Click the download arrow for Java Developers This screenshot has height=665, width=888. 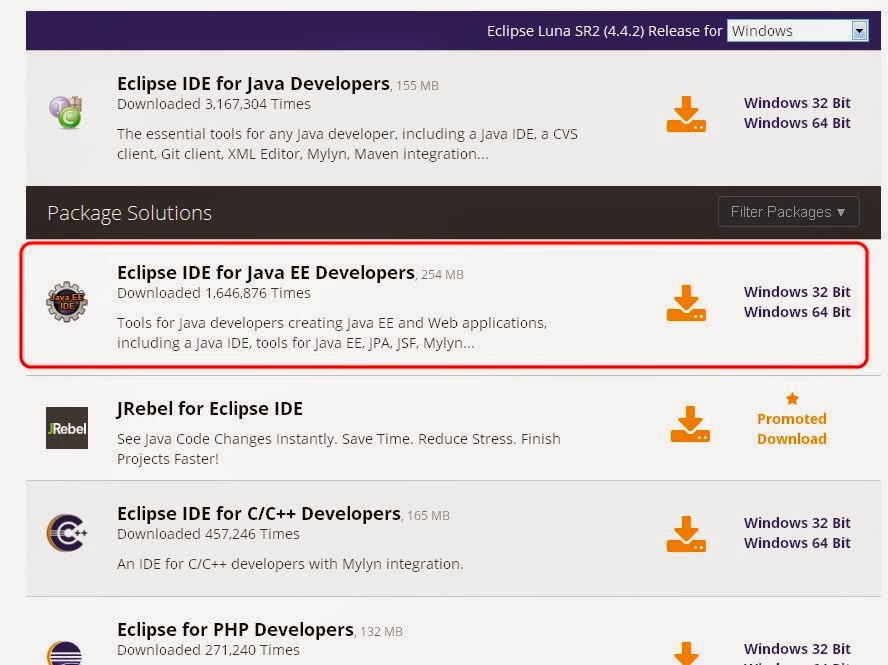coord(686,113)
